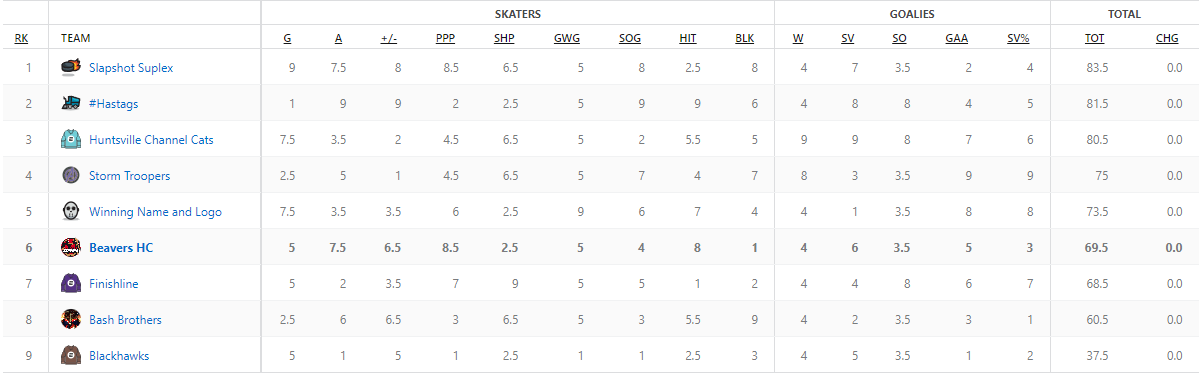Sort skaters by +/- column header

tap(389, 38)
